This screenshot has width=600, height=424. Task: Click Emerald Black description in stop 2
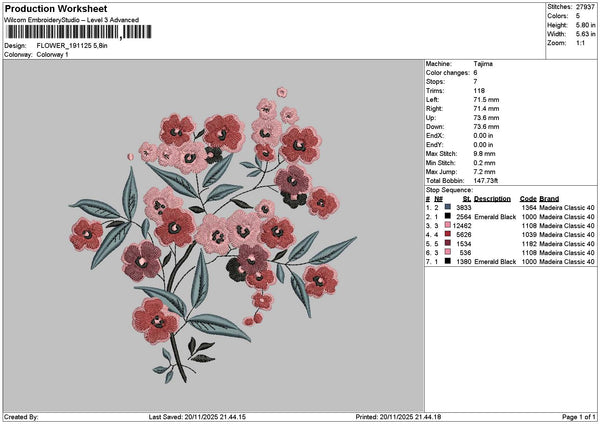(495, 217)
